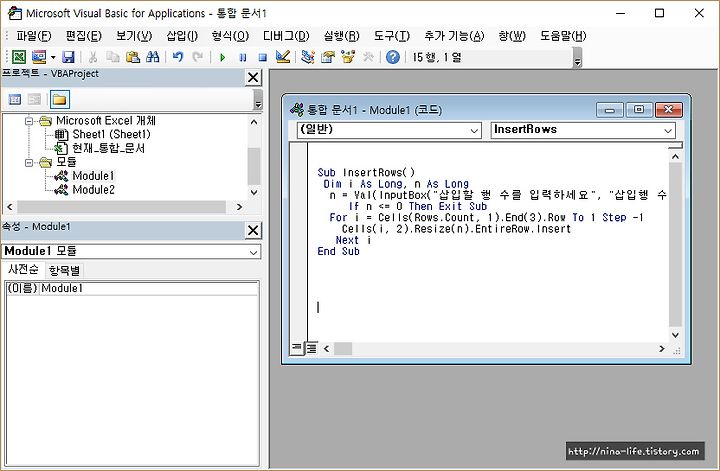The width and height of the screenshot is (720, 471).
Task: Click View Object in project panel
Action: [x=34, y=99]
